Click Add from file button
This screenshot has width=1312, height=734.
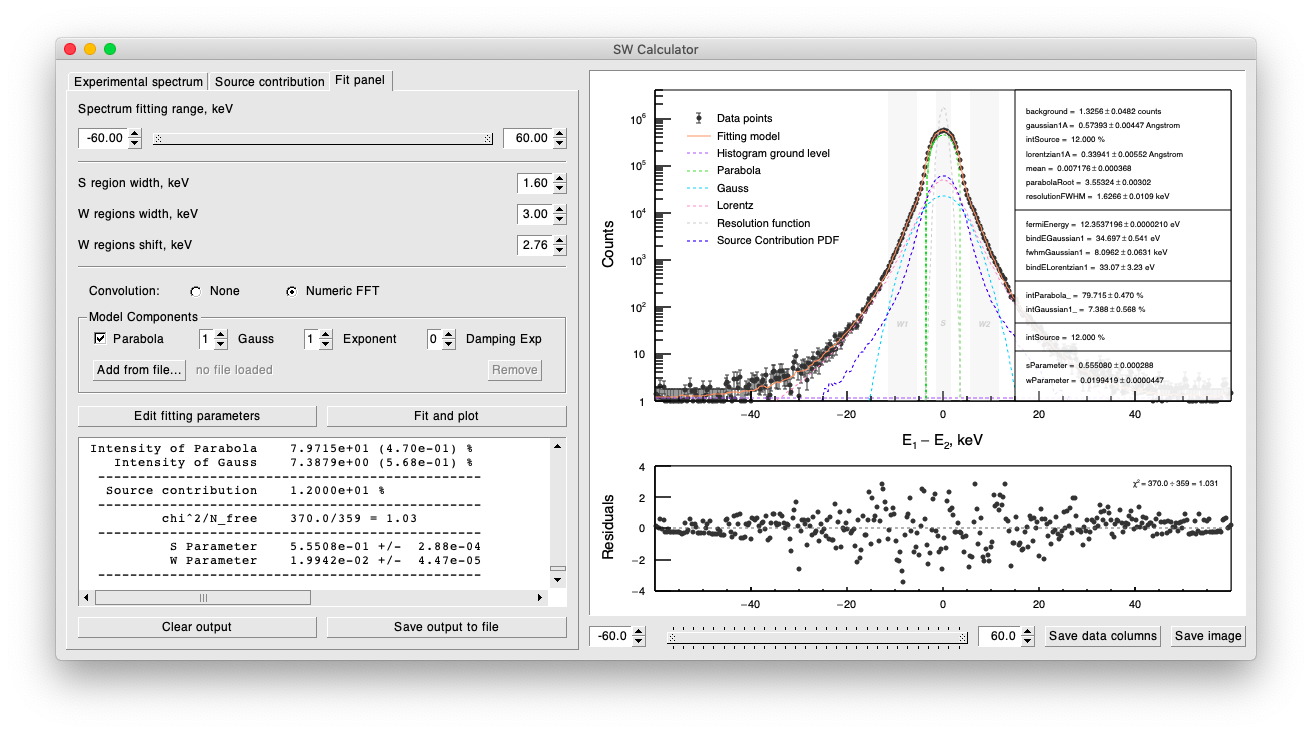[139, 370]
